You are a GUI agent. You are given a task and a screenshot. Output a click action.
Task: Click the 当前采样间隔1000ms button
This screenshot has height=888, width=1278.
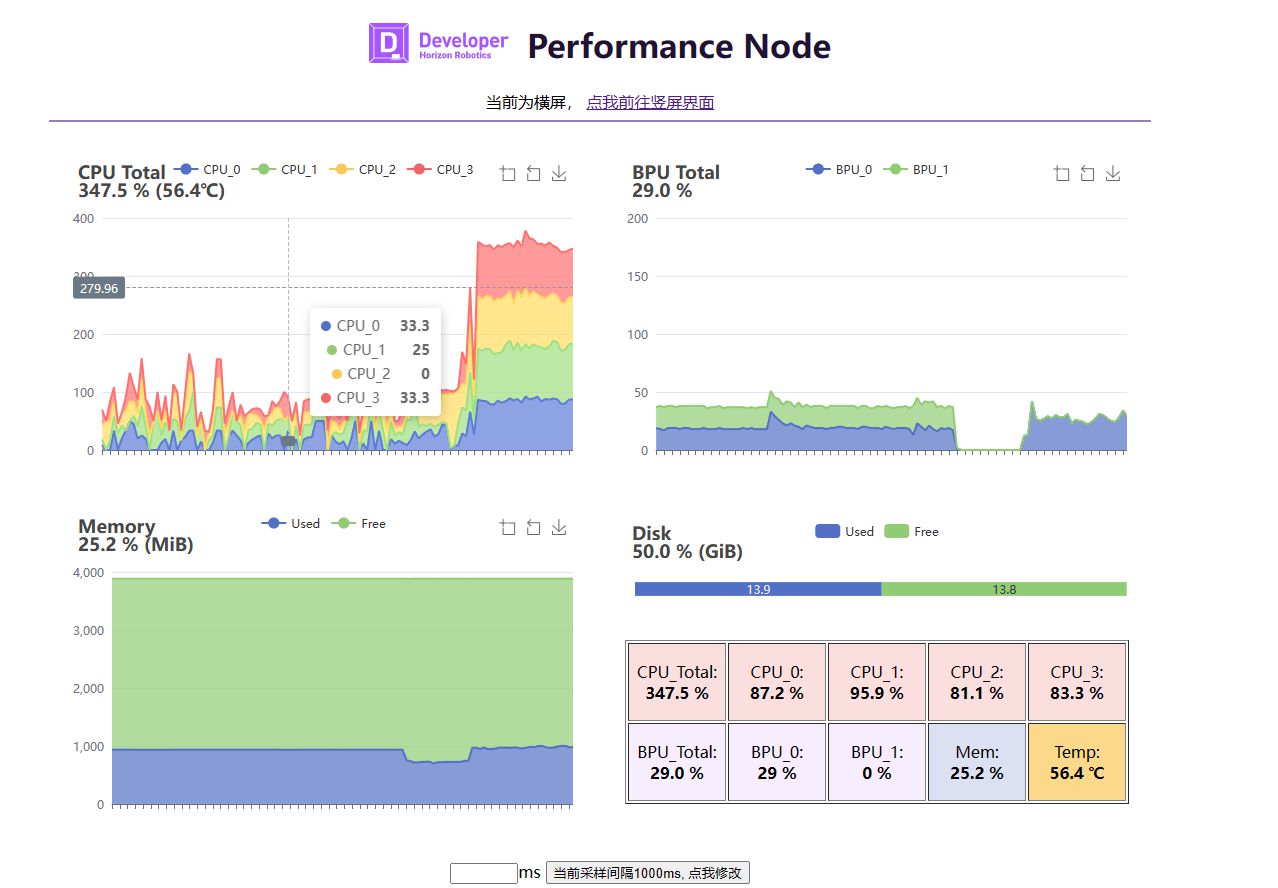647,873
